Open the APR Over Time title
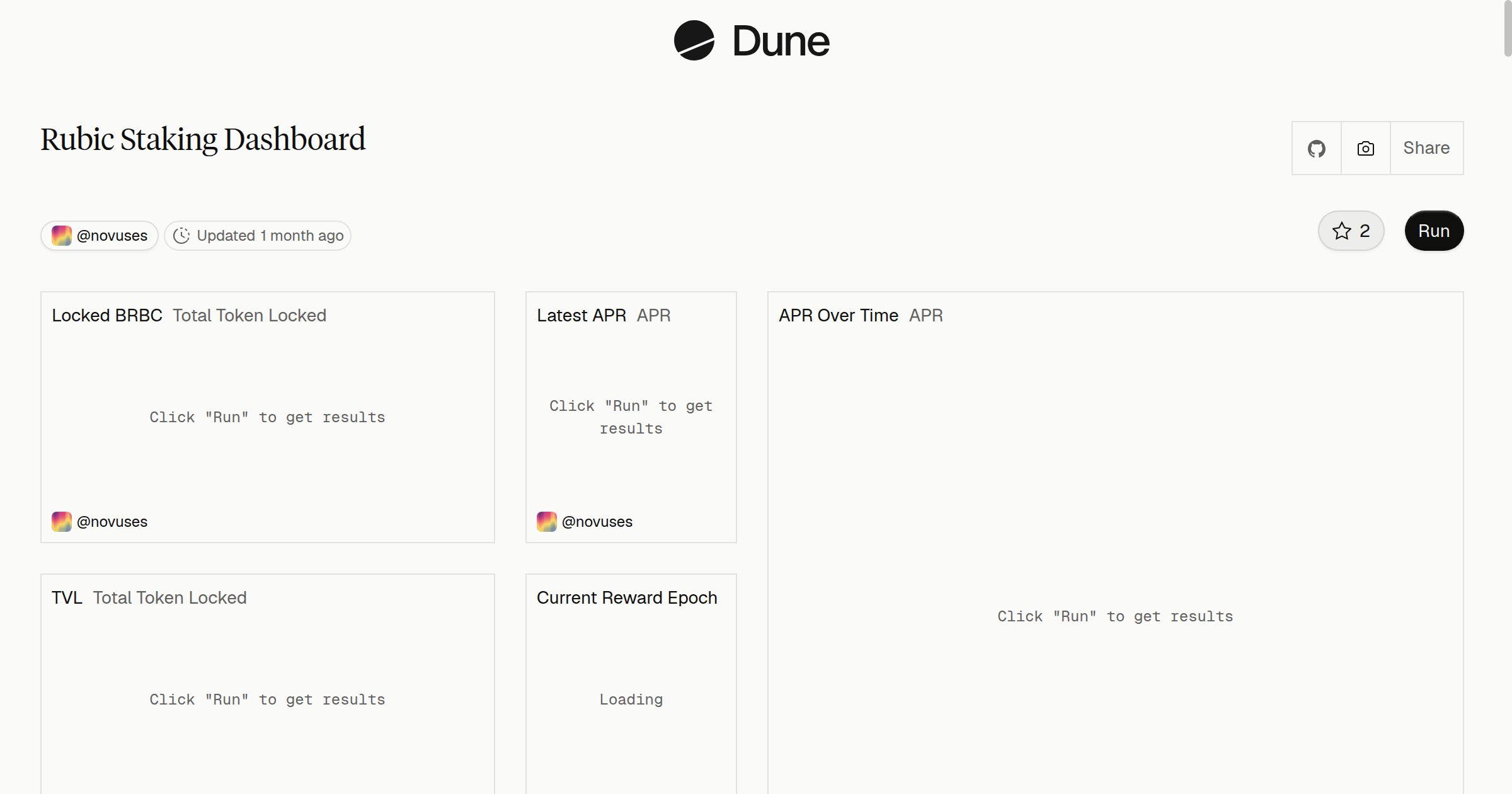Screen dimensions: 1512x794 point(839,315)
